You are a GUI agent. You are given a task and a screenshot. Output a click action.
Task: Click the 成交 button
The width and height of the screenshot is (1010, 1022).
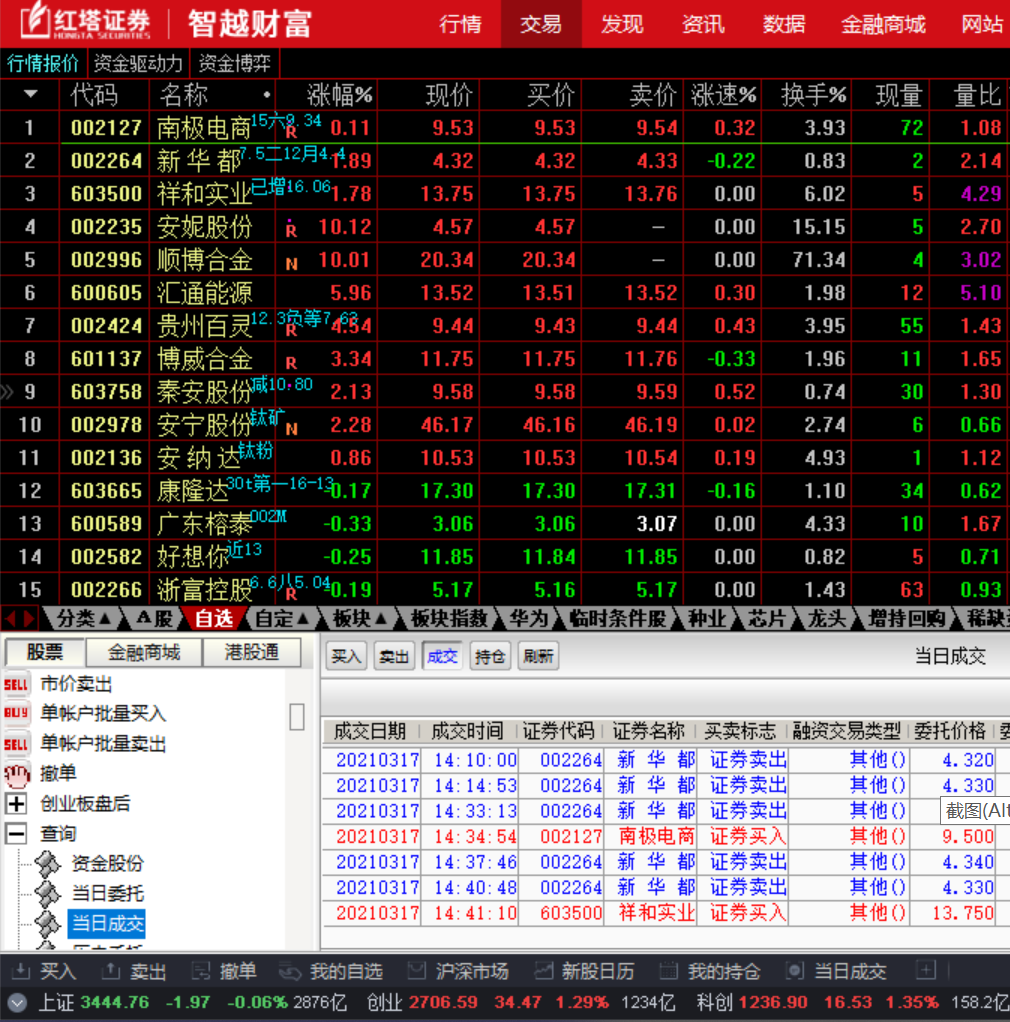[x=442, y=656]
